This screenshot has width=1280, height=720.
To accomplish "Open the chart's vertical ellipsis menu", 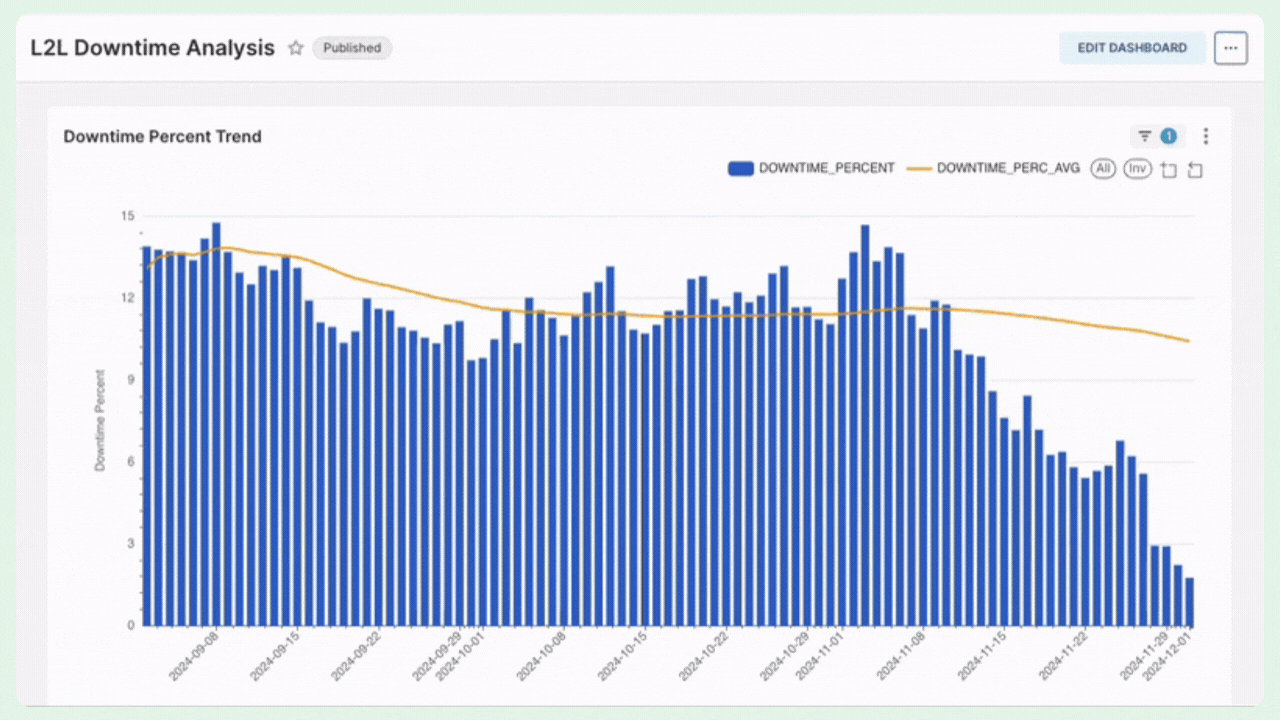I will coord(1206,136).
